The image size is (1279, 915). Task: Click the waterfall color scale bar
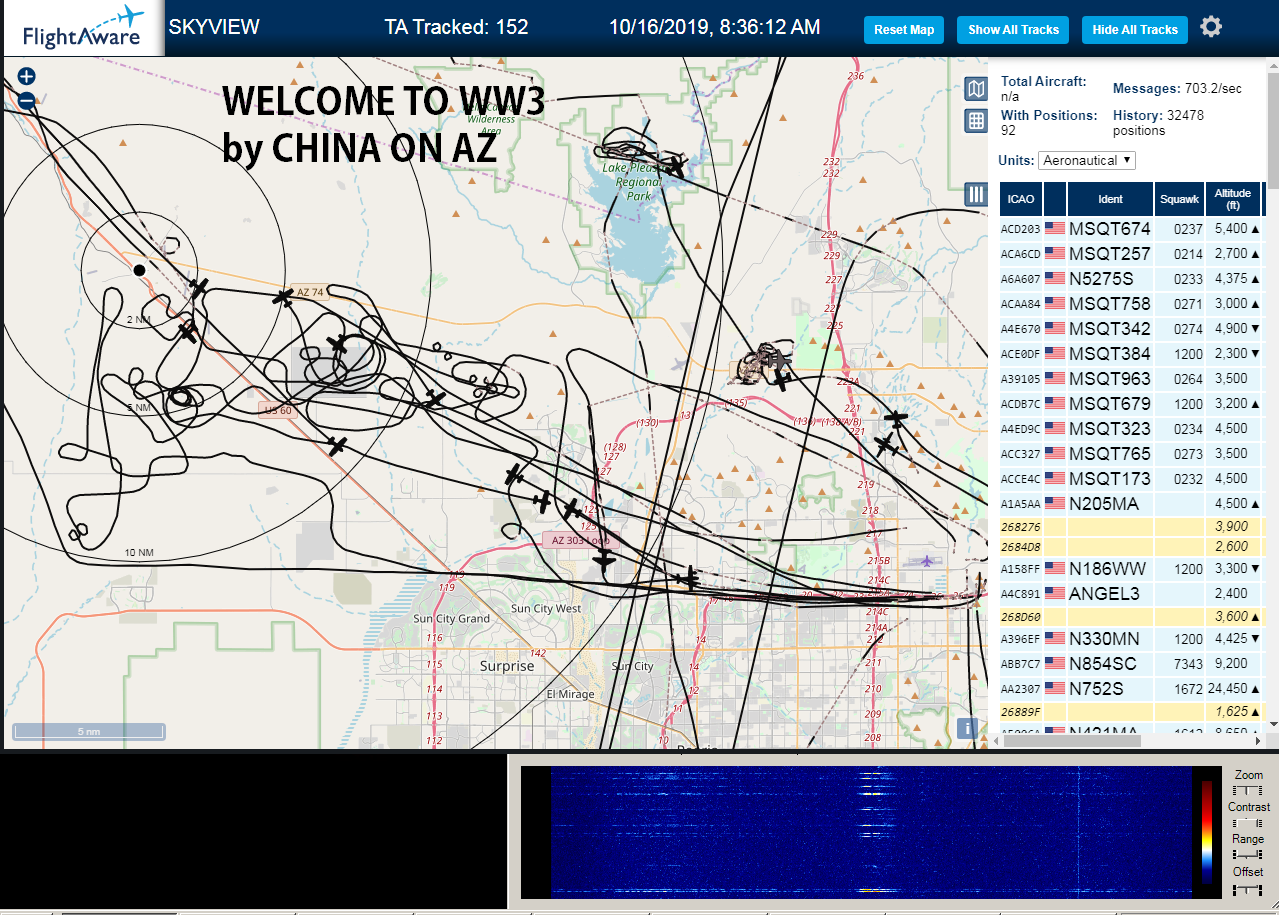point(1207,832)
